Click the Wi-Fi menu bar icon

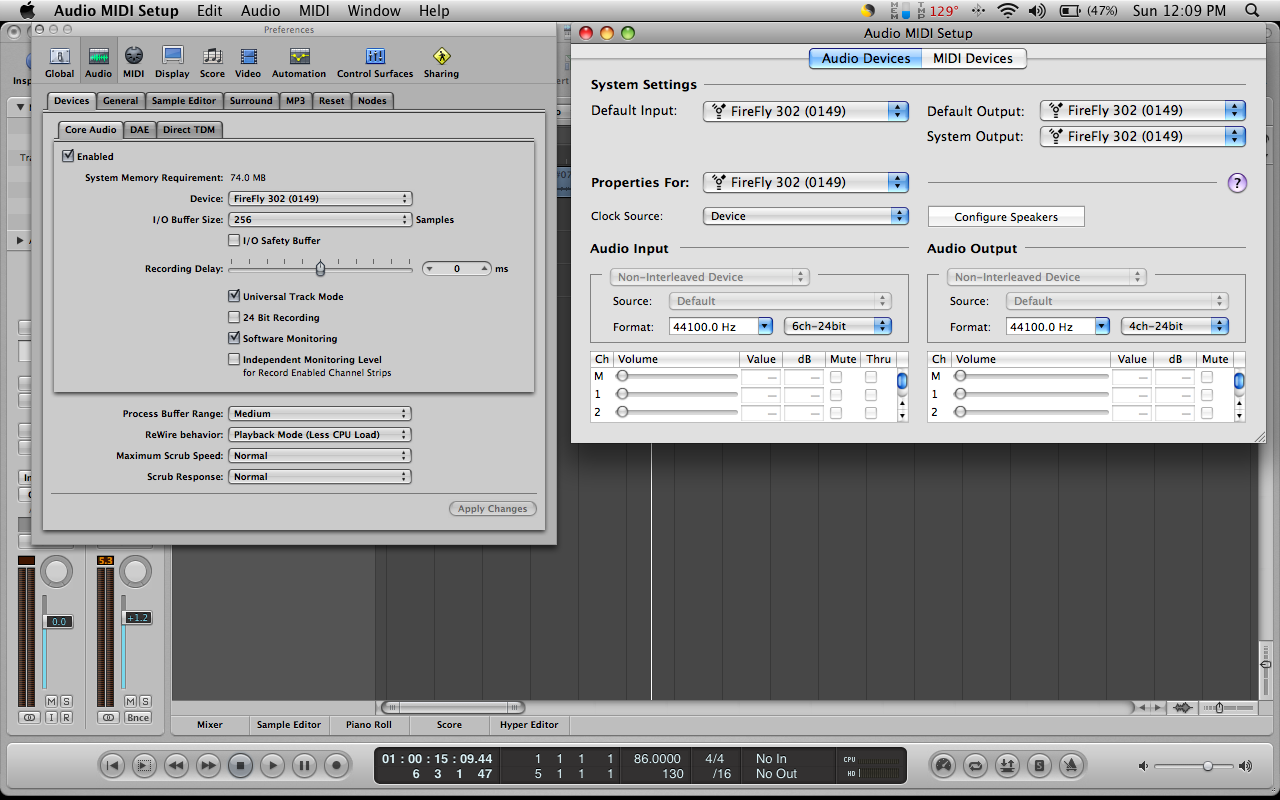click(x=1007, y=11)
